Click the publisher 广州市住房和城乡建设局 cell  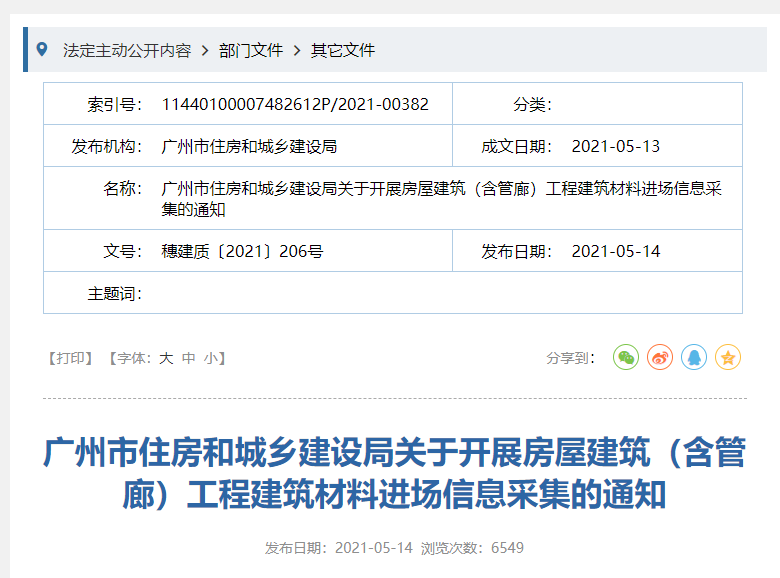tap(249, 146)
